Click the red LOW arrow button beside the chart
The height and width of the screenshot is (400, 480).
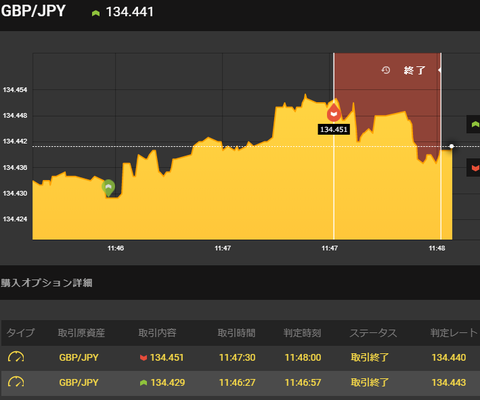coord(473,168)
